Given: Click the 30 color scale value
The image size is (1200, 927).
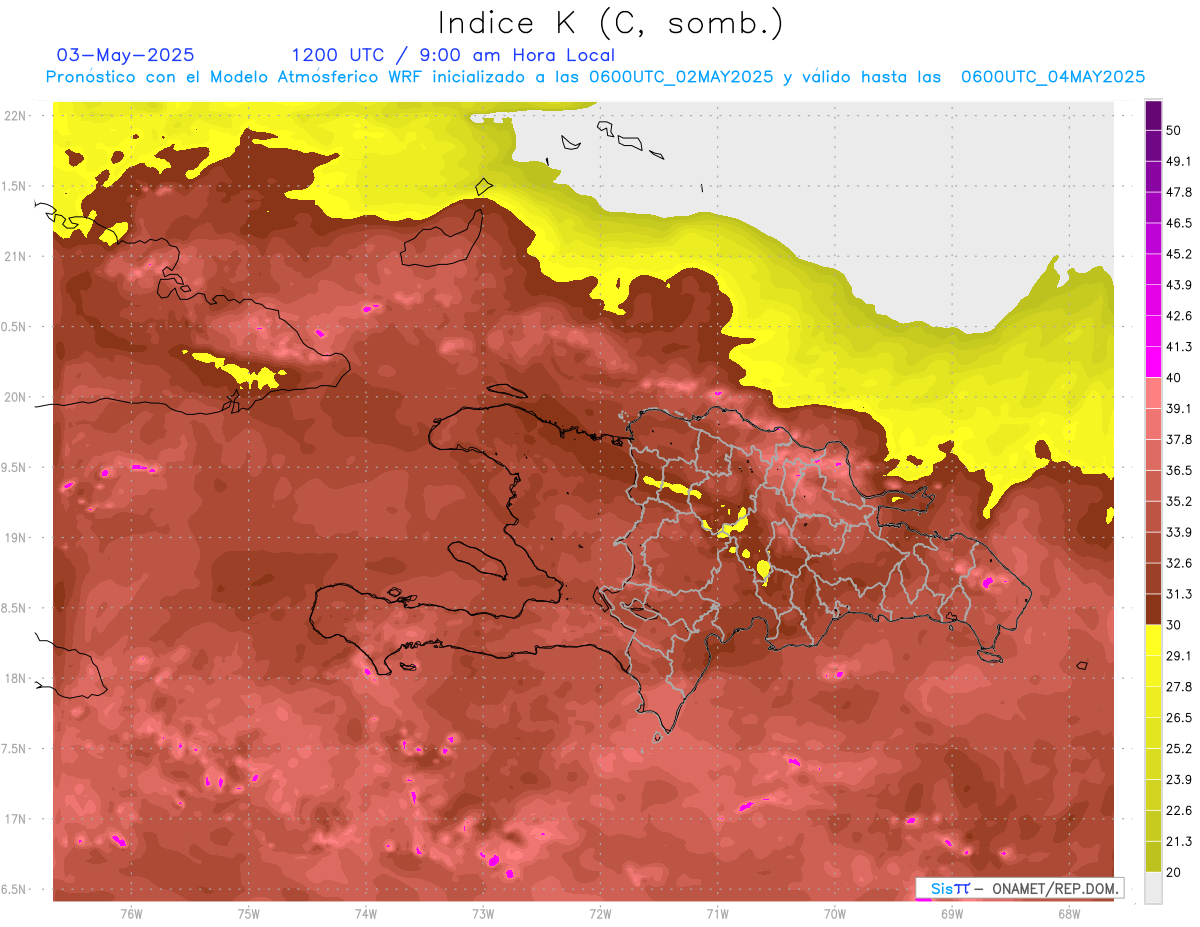Looking at the screenshot, I should click(1175, 625).
